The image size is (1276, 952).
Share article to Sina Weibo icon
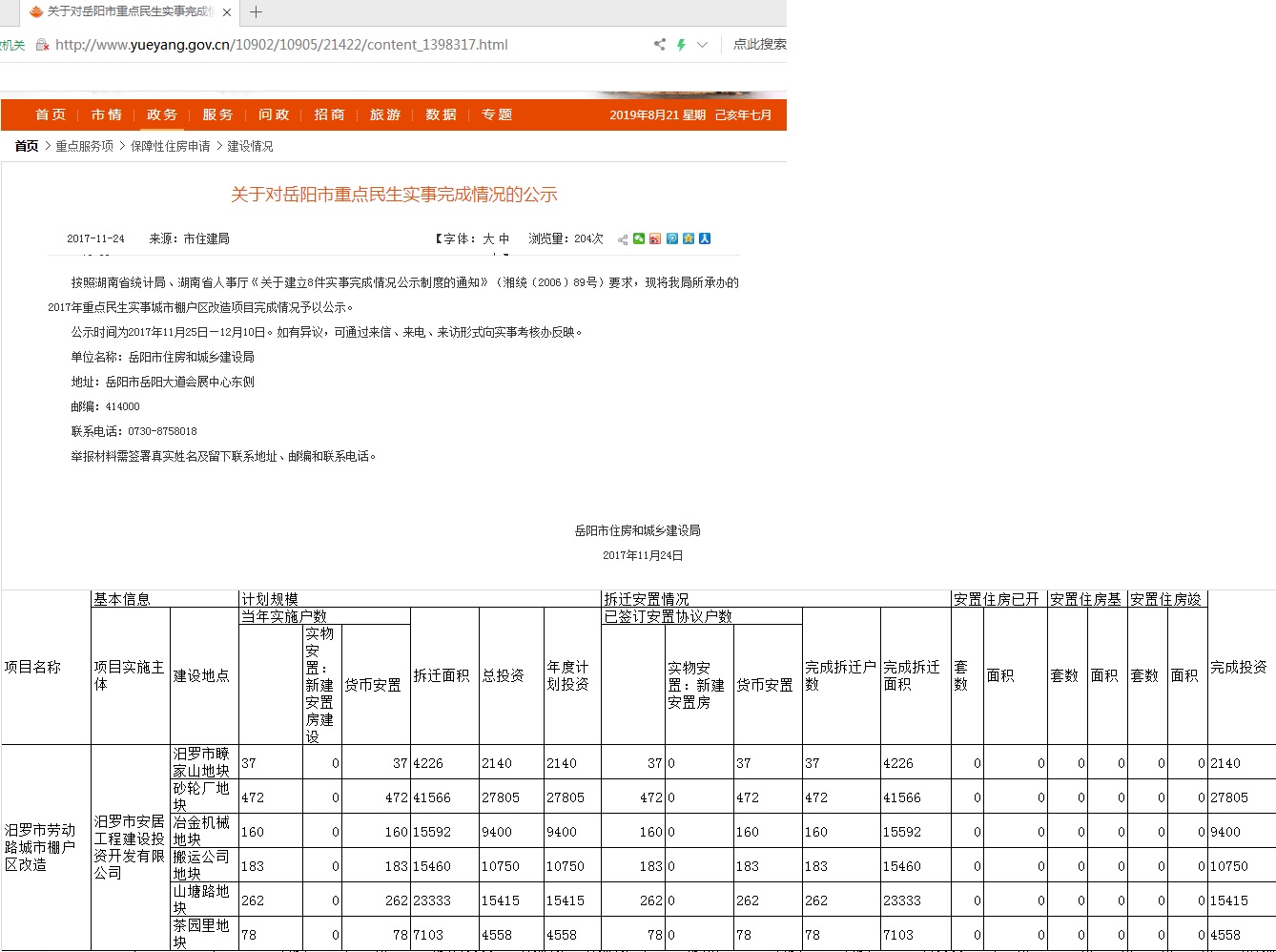655,238
